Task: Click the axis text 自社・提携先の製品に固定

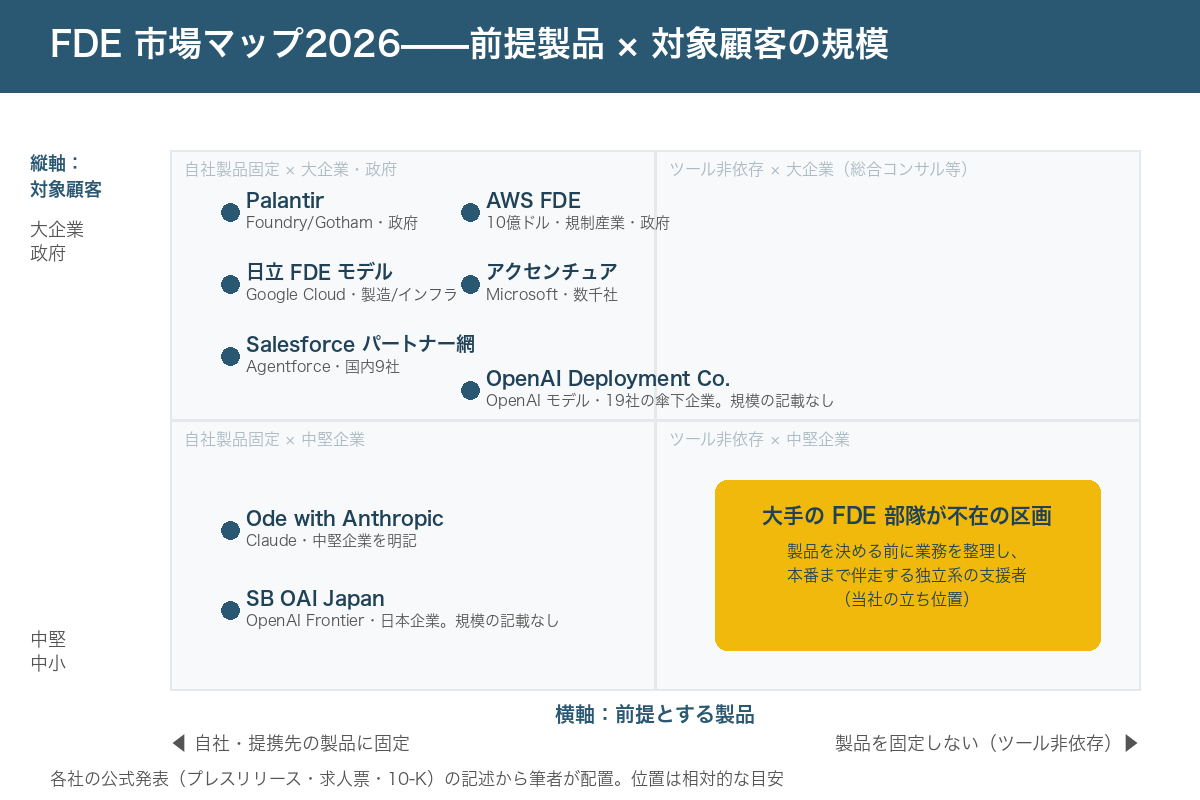Action: tap(302, 743)
